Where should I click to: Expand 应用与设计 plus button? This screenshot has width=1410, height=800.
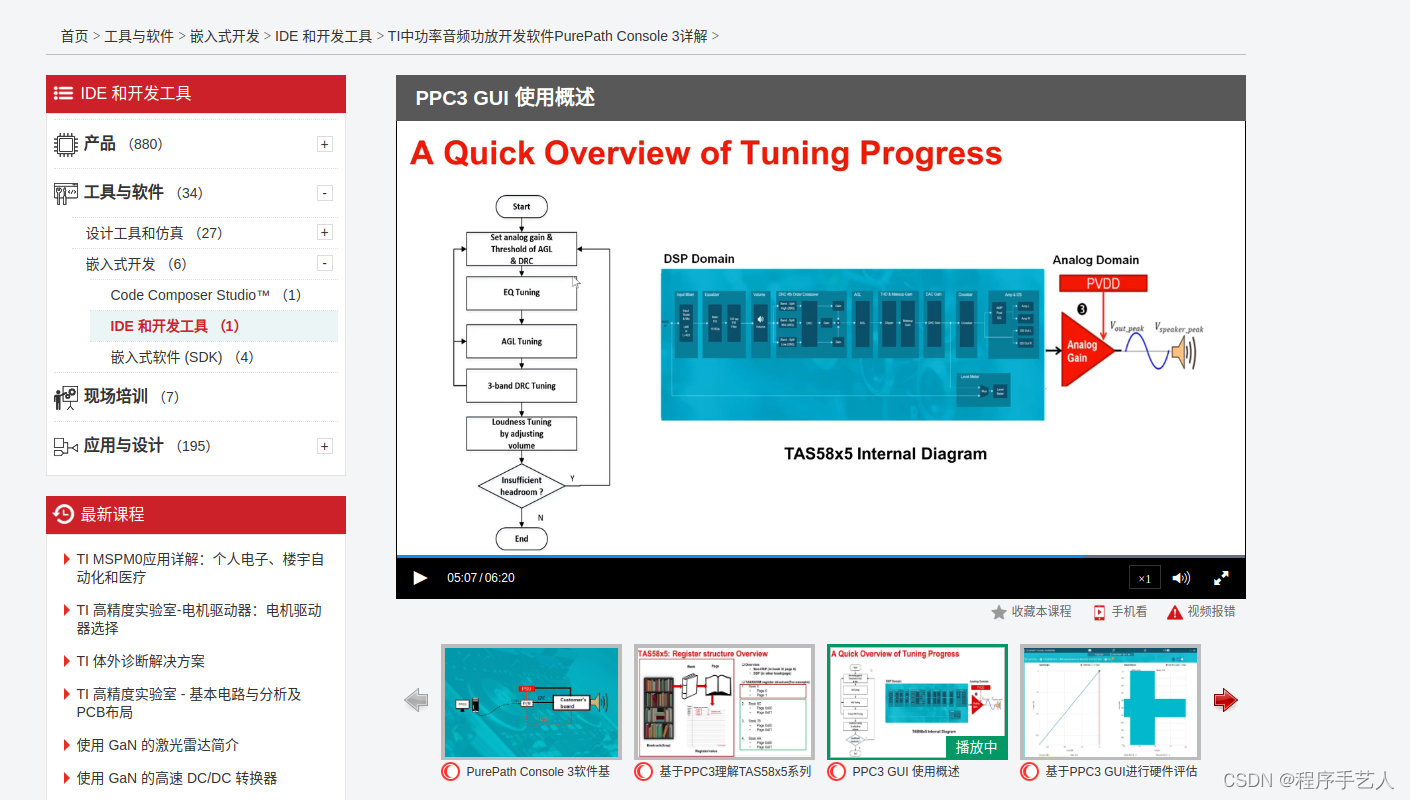tap(325, 446)
